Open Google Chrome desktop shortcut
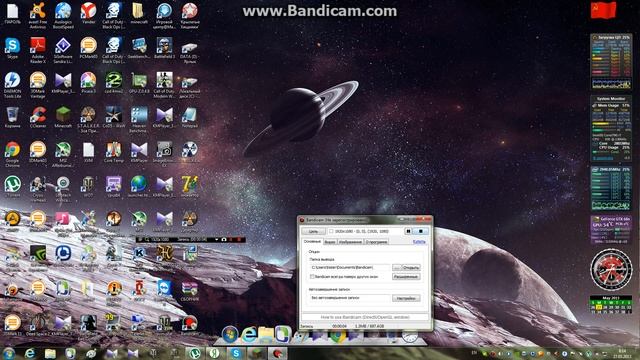Screen dimensions: 640x360 tap(12, 154)
